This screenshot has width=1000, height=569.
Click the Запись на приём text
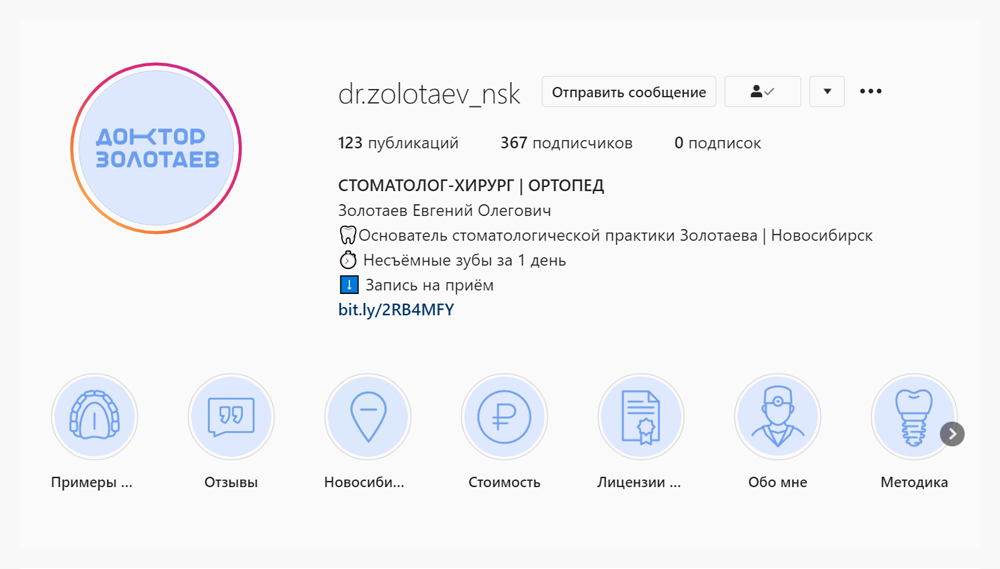429,285
